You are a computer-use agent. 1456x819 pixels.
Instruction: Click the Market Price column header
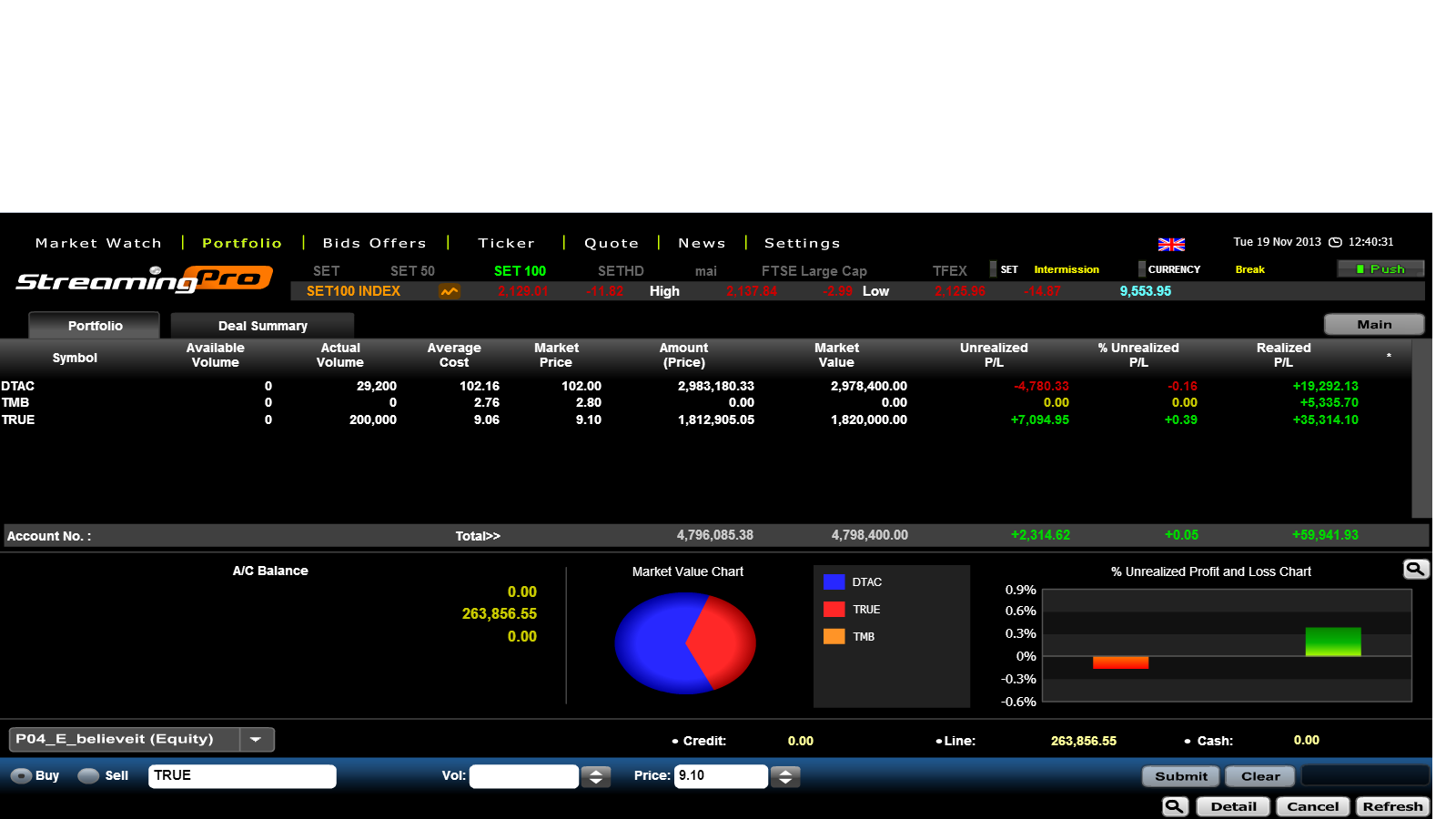point(556,355)
